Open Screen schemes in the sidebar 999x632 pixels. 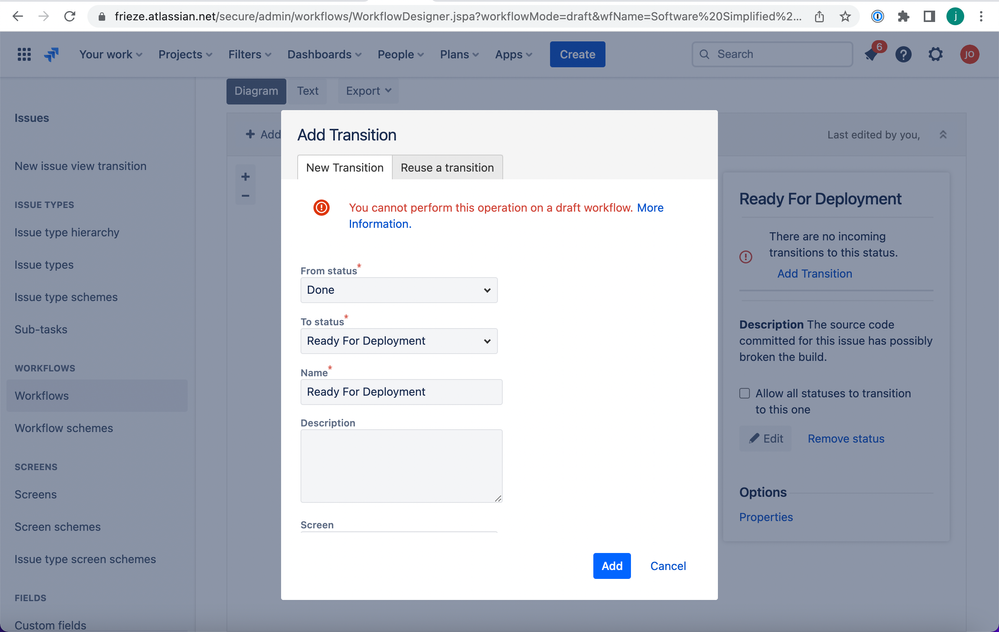[58, 527]
